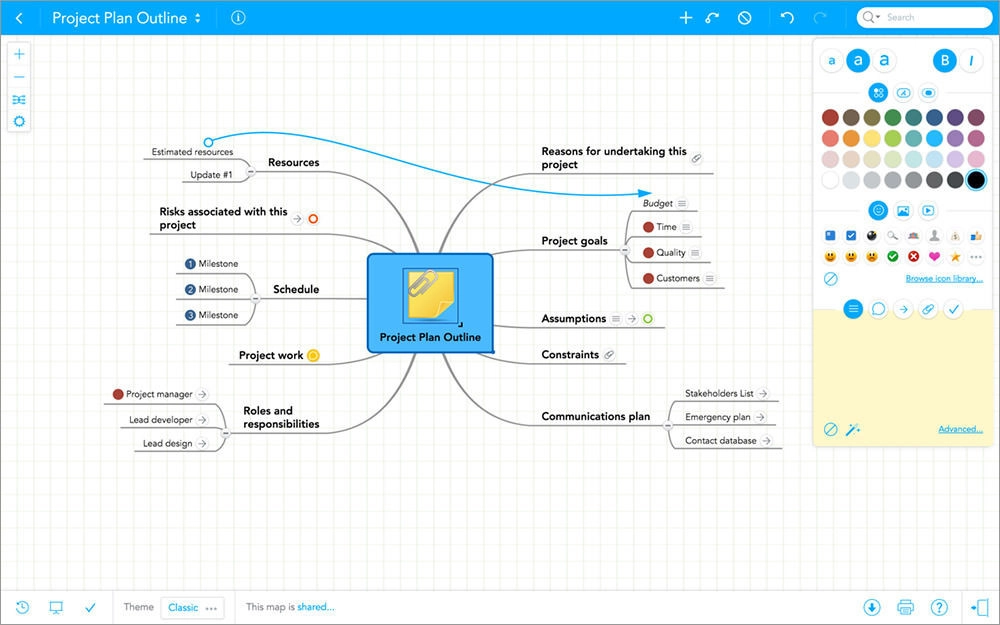Click the print icon in bottom bar

pos(906,607)
